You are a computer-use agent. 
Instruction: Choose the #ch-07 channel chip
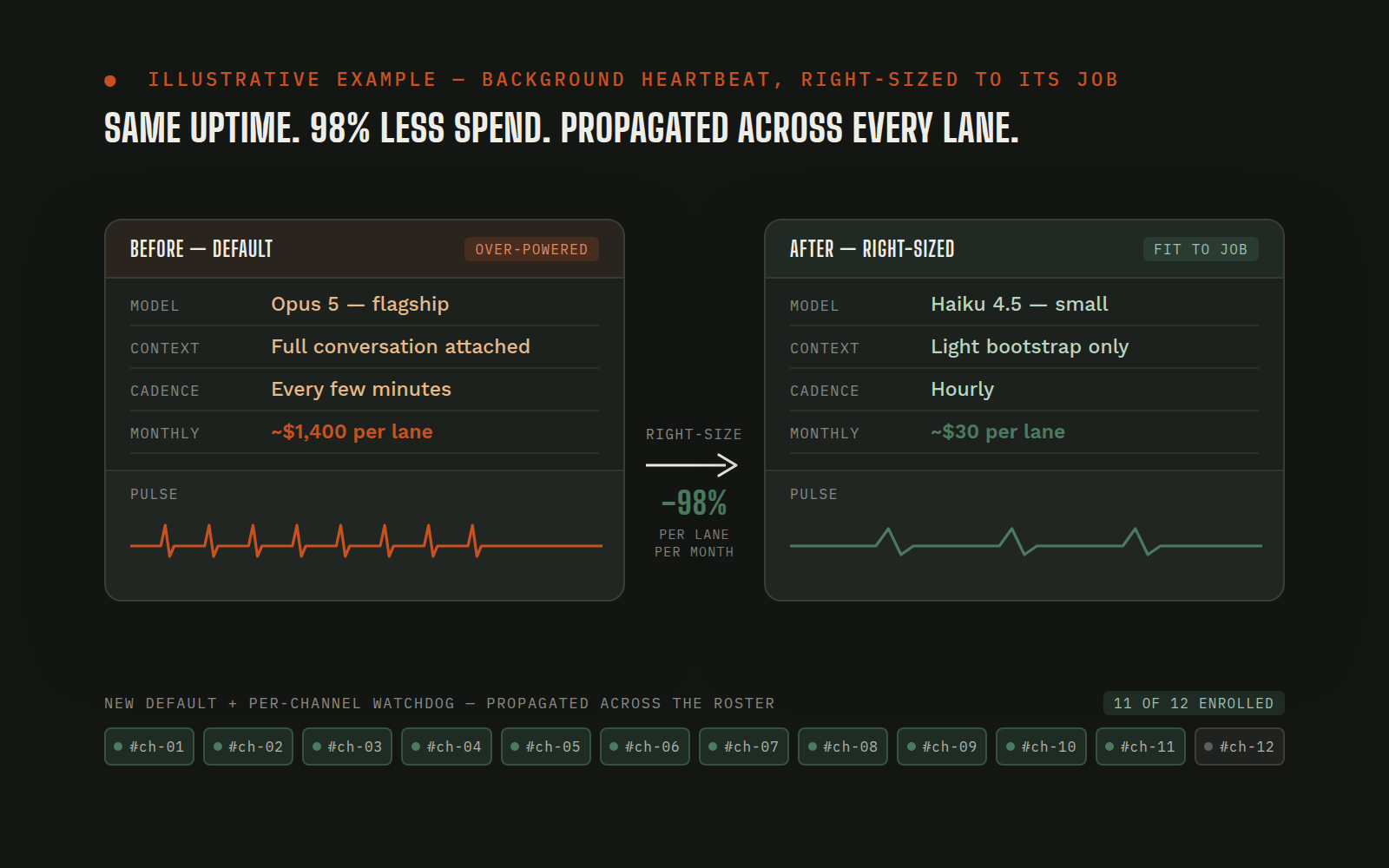click(744, 746)
